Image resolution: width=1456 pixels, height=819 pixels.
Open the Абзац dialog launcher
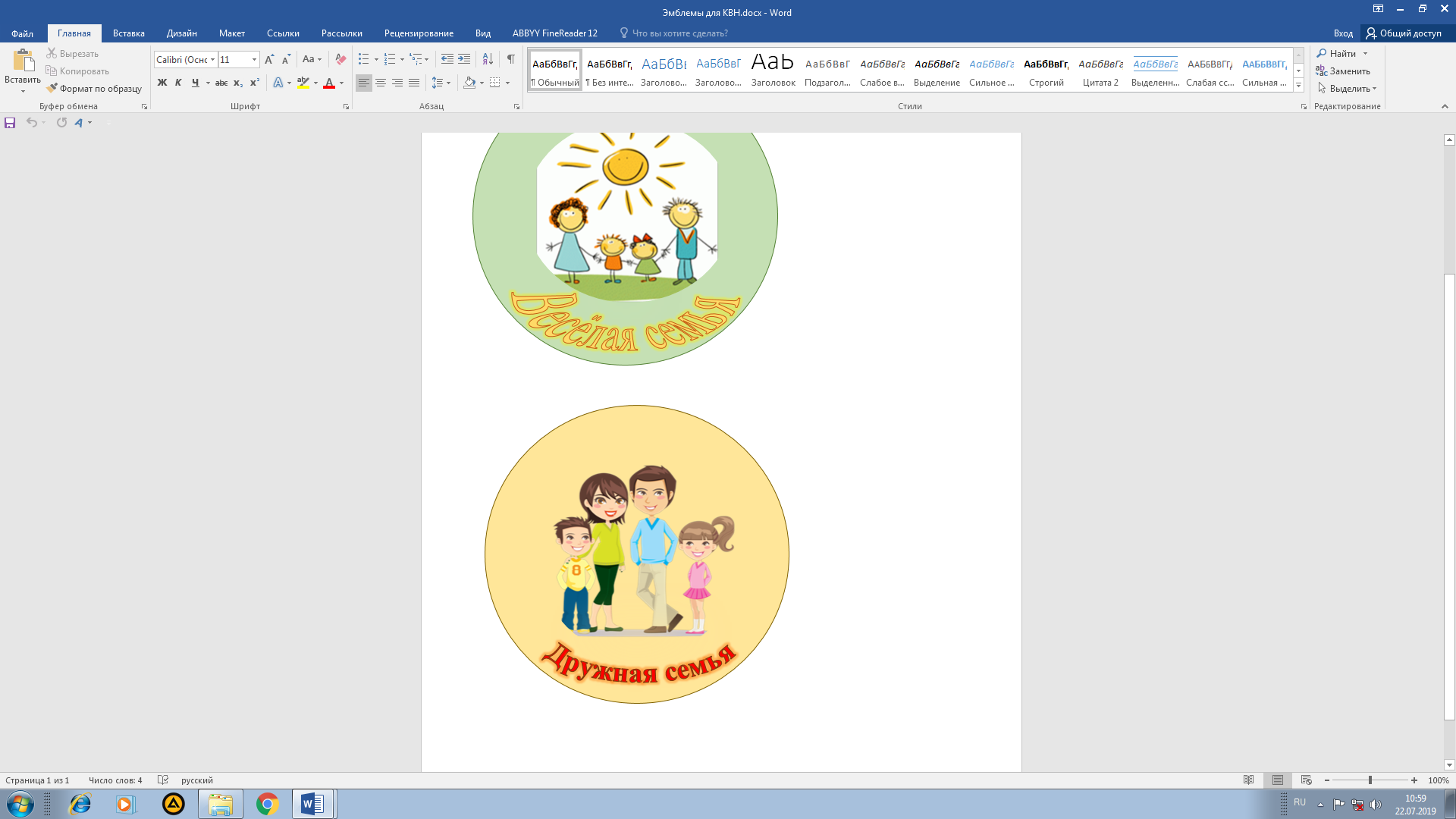pos(517,107)
